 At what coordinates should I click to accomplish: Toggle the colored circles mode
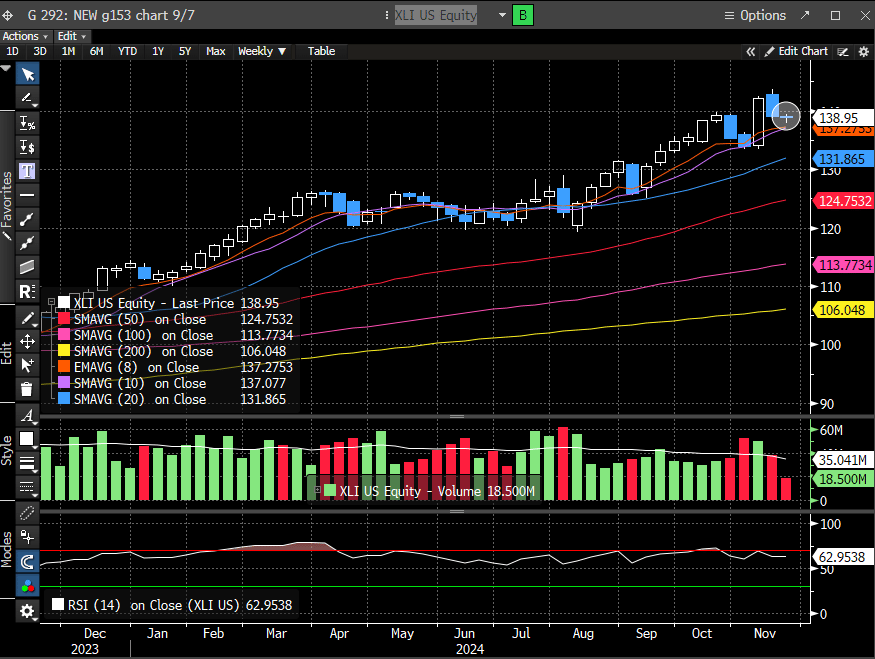(27, 586)
